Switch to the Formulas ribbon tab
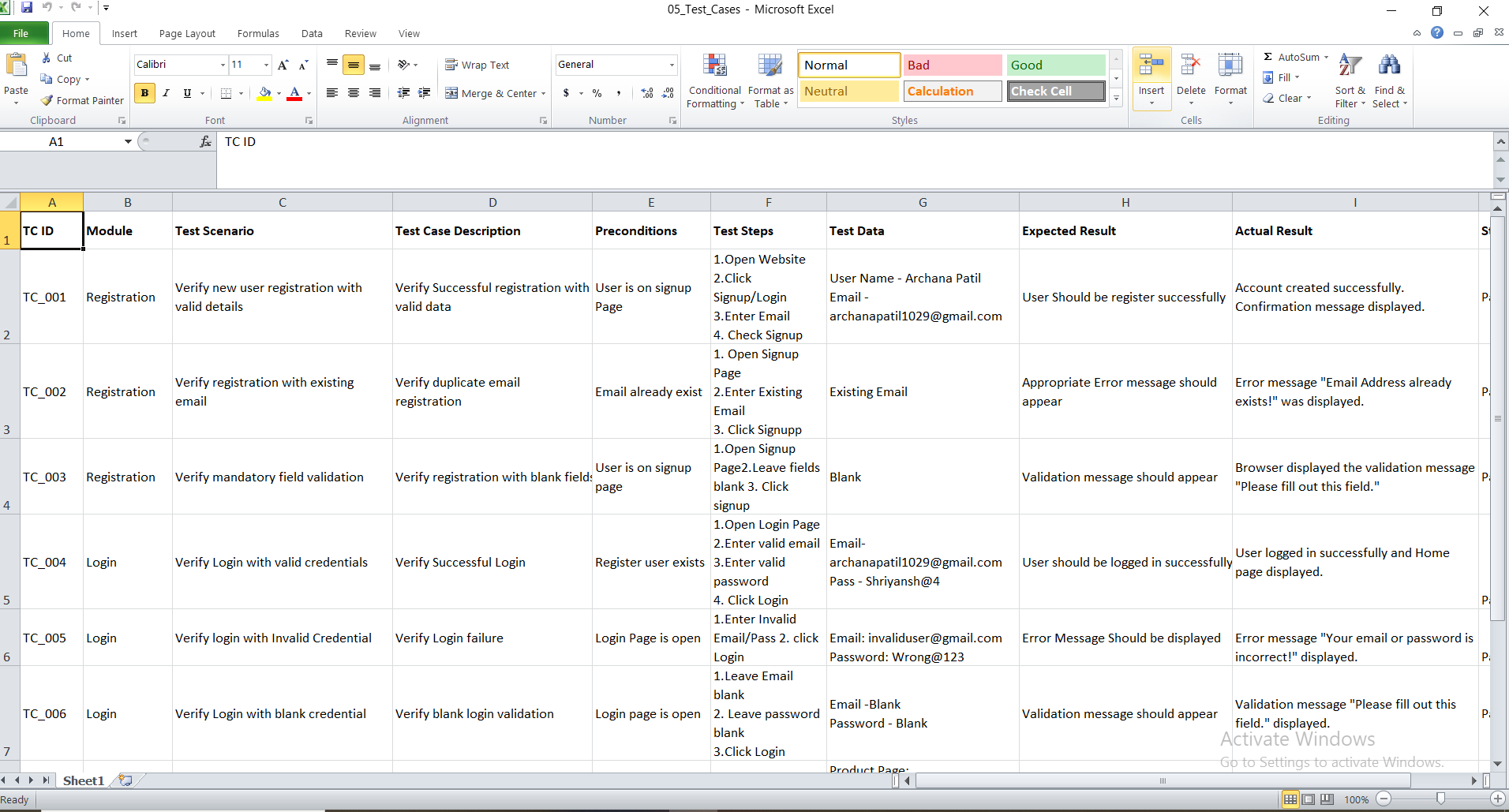1509x812 pixels. pos(258,33)
